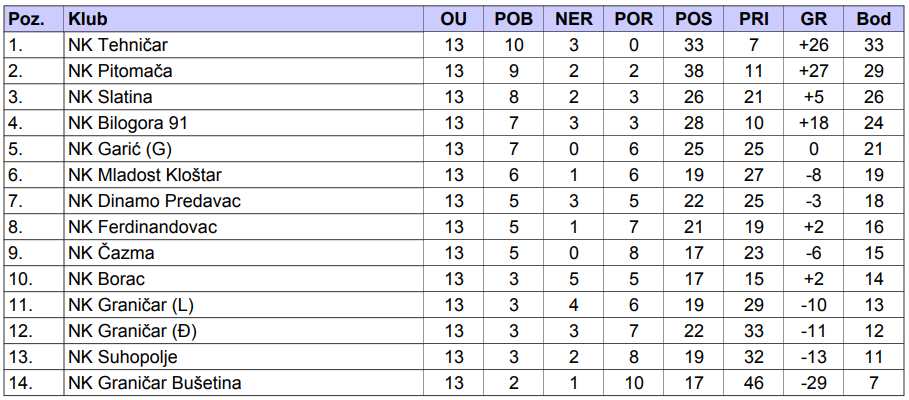Select the NK Čazma cell
This screenshot has height=400, width=909.
coord(111,253)
